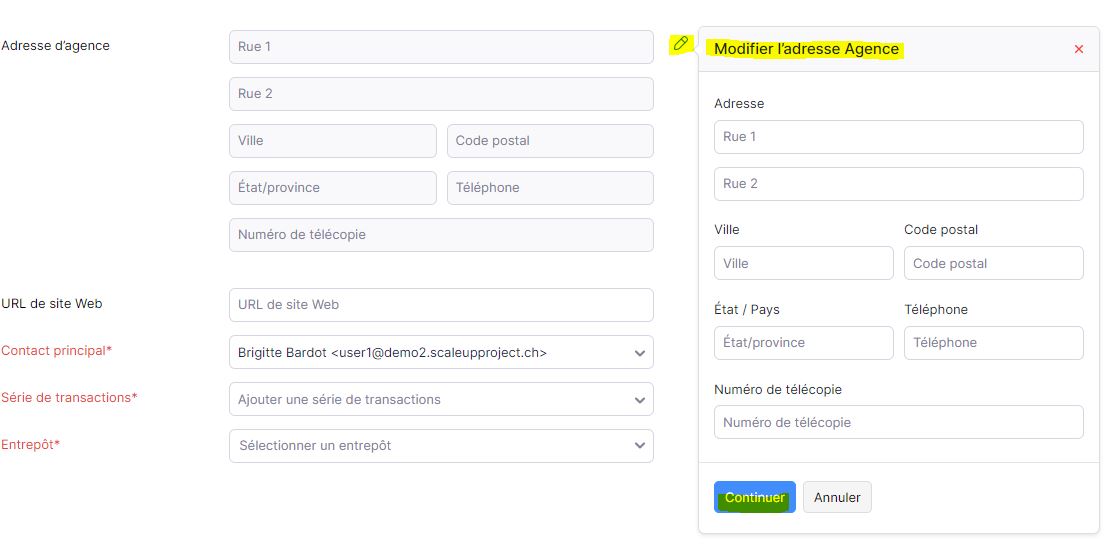Focus the Code postal field in dialog
This screenshot has width=1114, height=556.
[994, 263]
